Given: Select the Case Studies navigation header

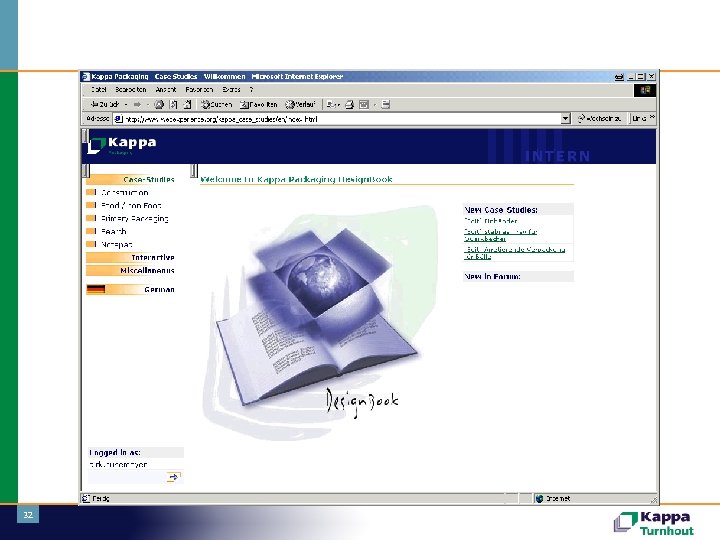Looking at the screenshot, I should pos(130,180).
